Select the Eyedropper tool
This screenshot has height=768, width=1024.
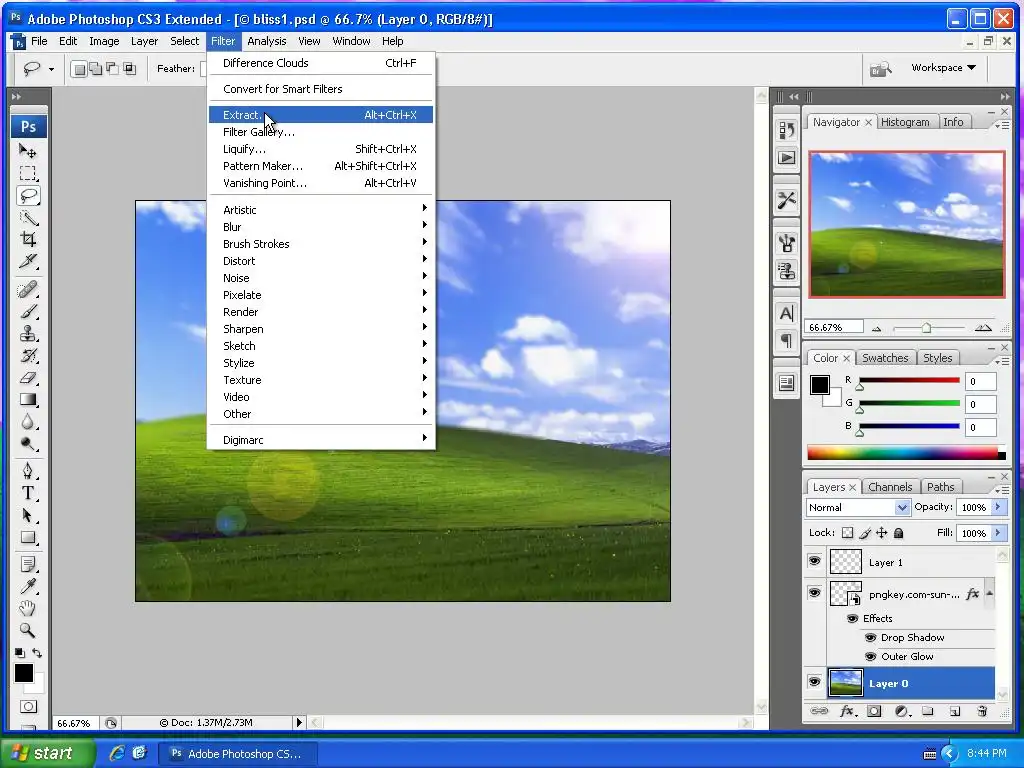tap(27, 586)
